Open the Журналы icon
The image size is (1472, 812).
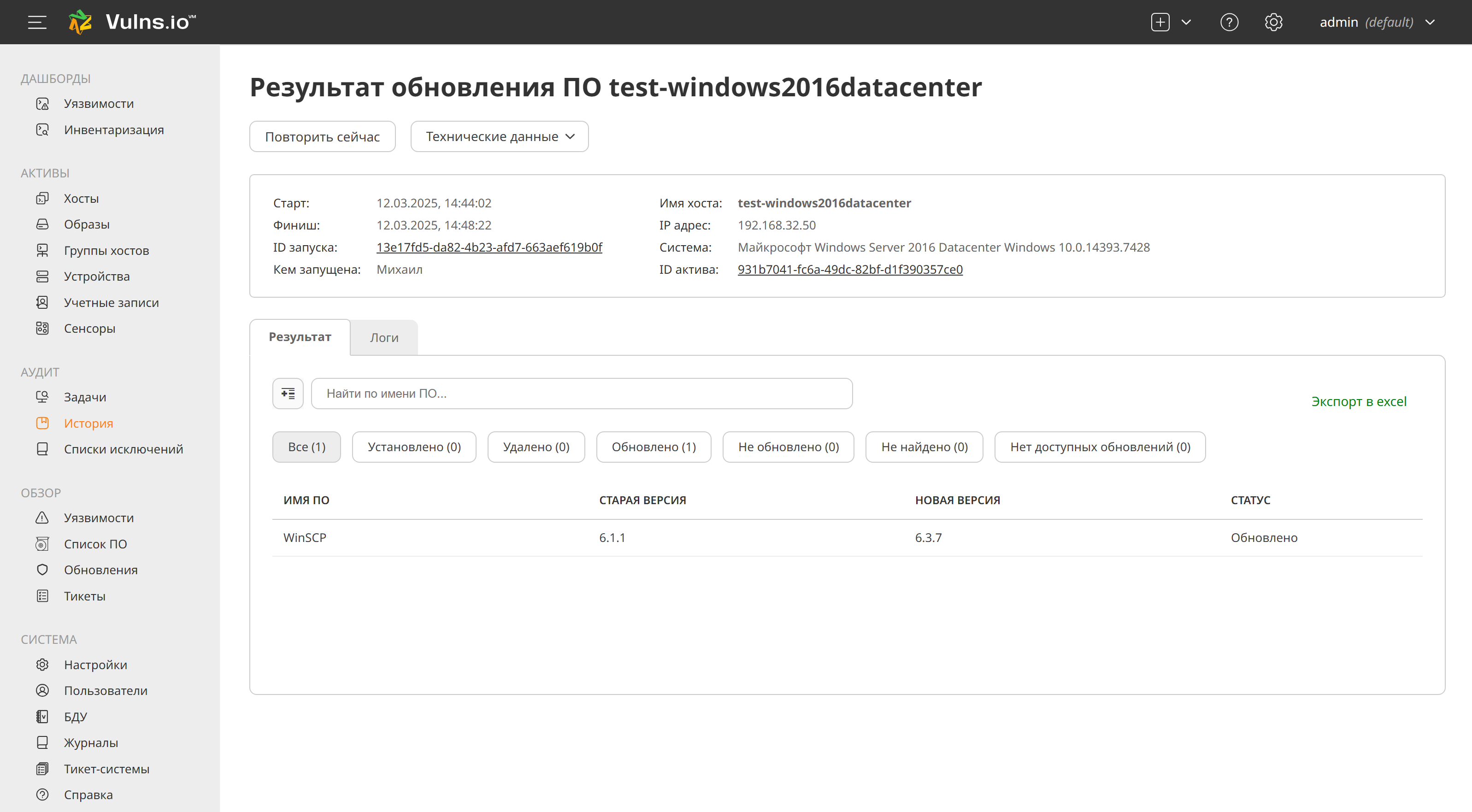(x=42, y=742)
